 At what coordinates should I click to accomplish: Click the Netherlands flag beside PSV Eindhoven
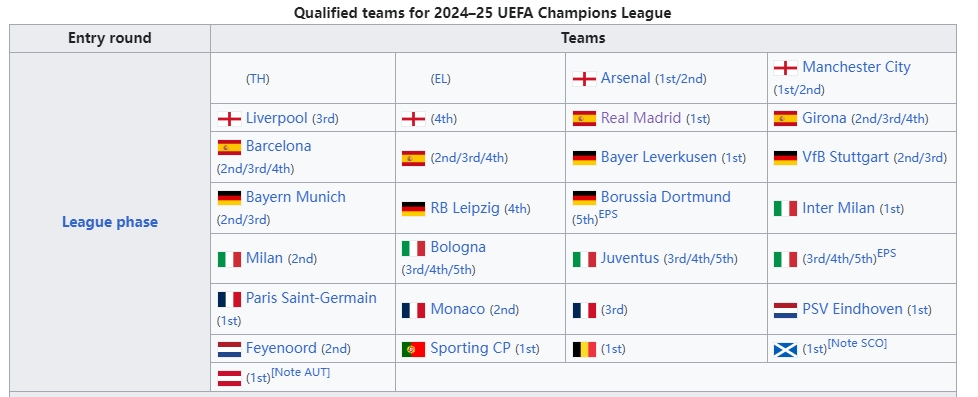785,310
